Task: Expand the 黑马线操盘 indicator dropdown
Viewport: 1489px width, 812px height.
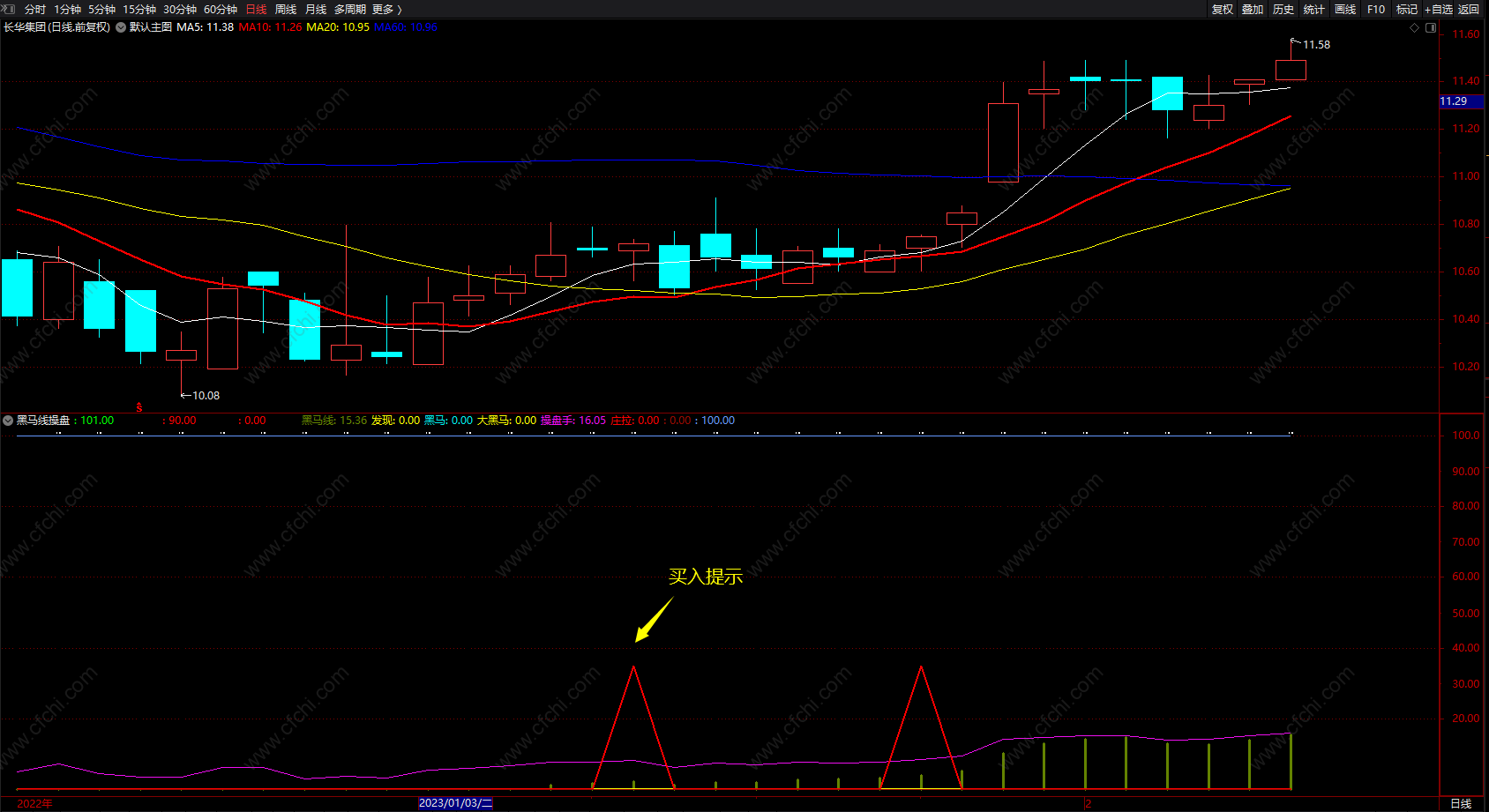Action: [x=8, y=421]
